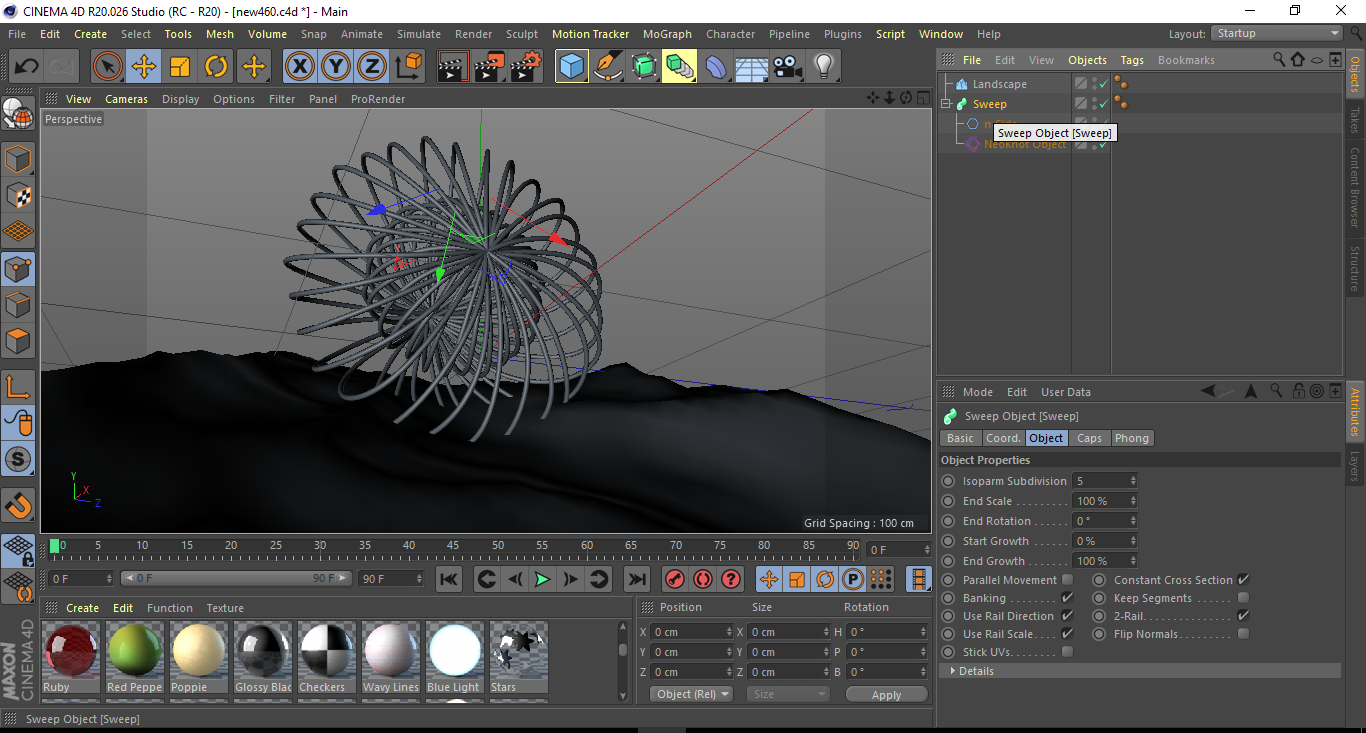Open the Simulate menu
The width and height of the screenshot is (1366, 733).
[x=418, y=34]
